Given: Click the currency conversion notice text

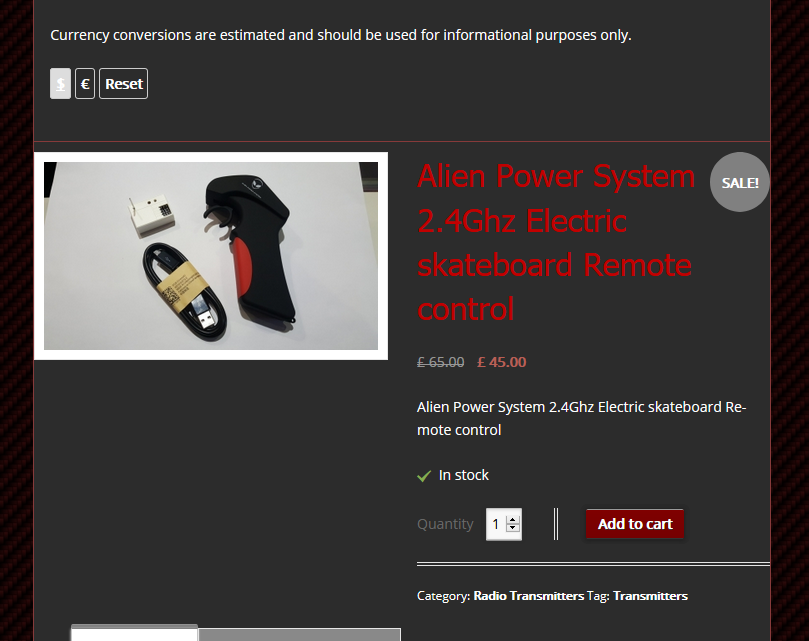Looking at the screenshot, I should click(x=341, y=35).
